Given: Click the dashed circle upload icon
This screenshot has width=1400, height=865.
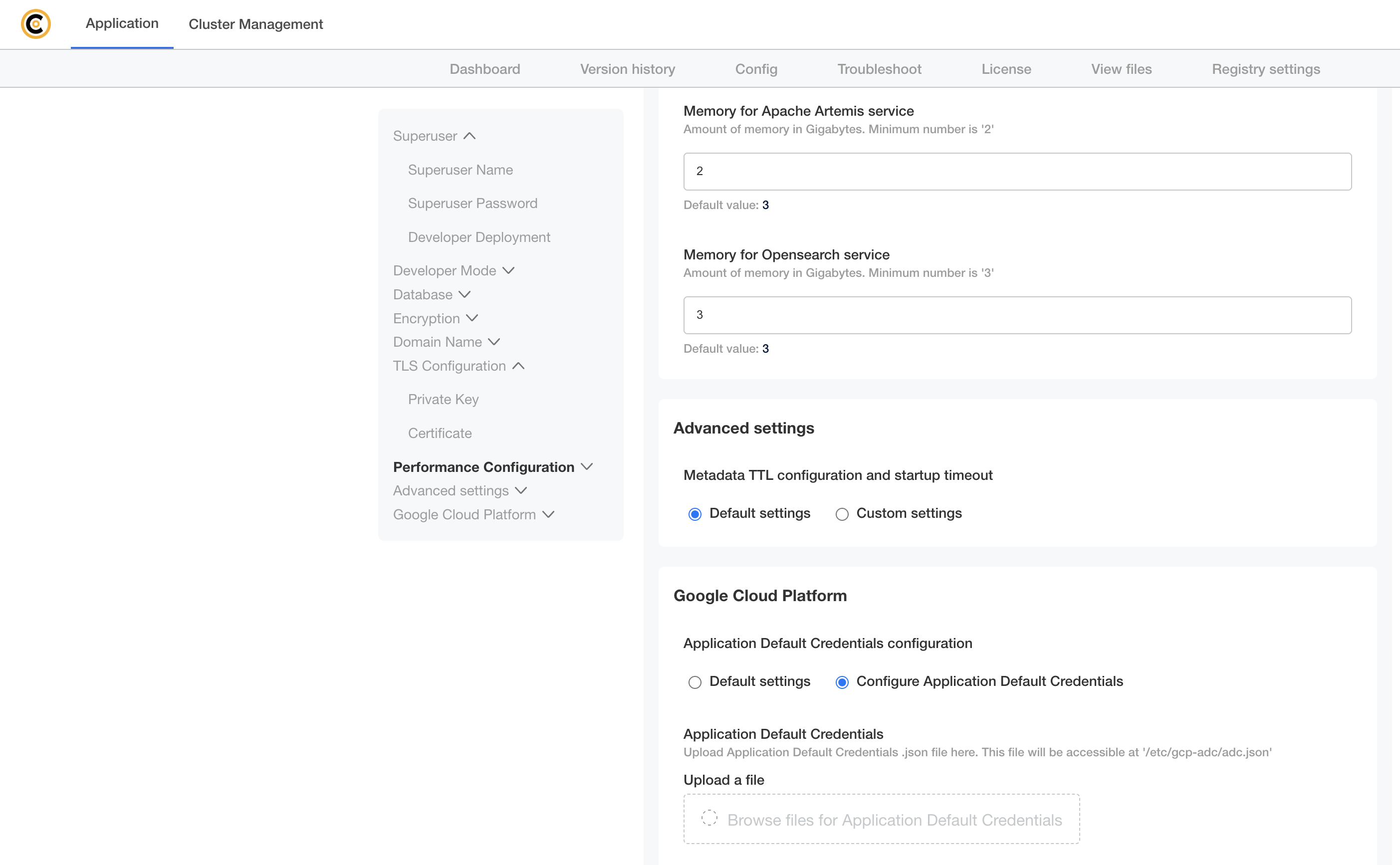Looking at the screenshot, I should click(709, 818).
